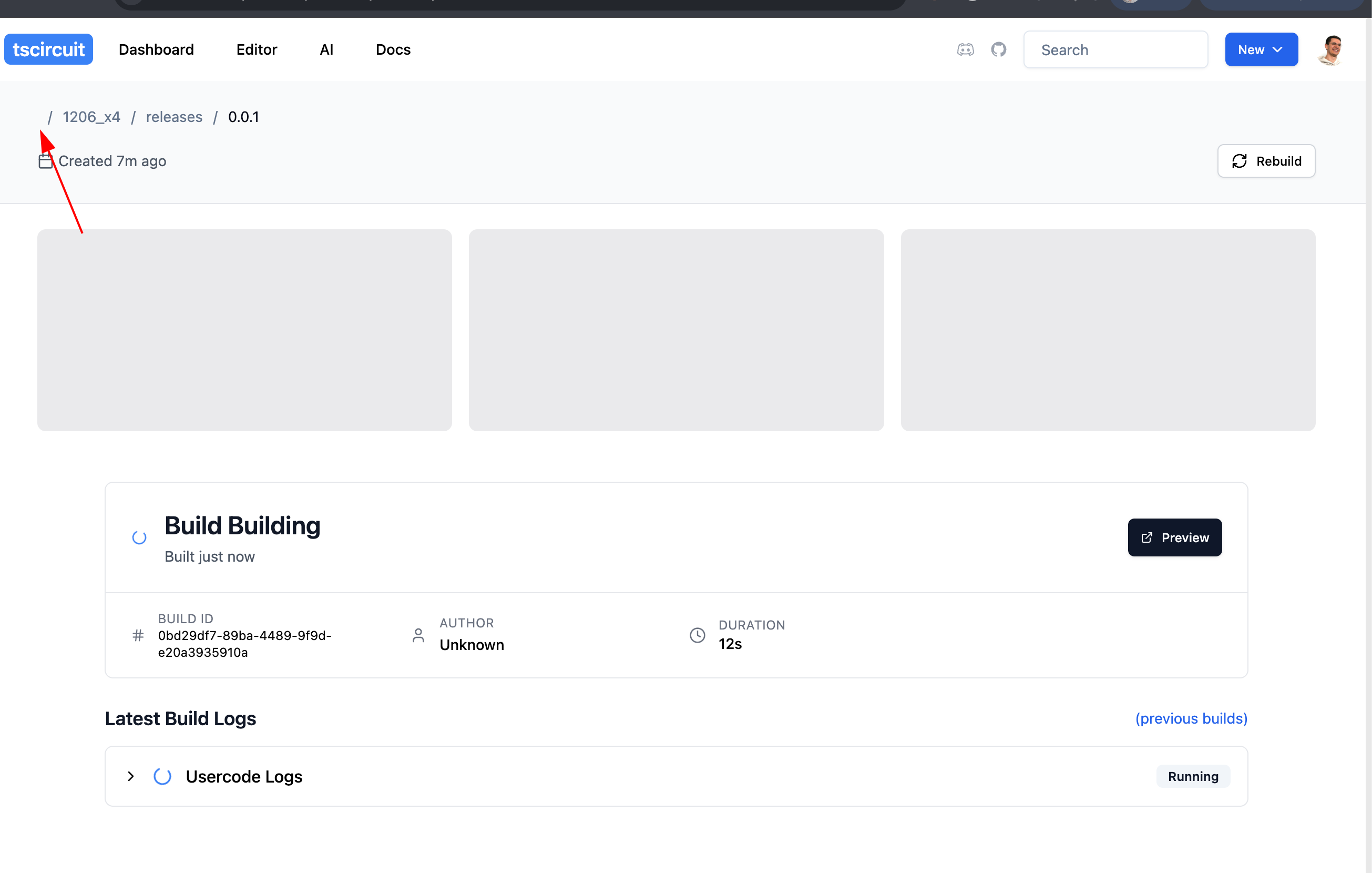Open the New dropdown menu

tap(1261, 49)
